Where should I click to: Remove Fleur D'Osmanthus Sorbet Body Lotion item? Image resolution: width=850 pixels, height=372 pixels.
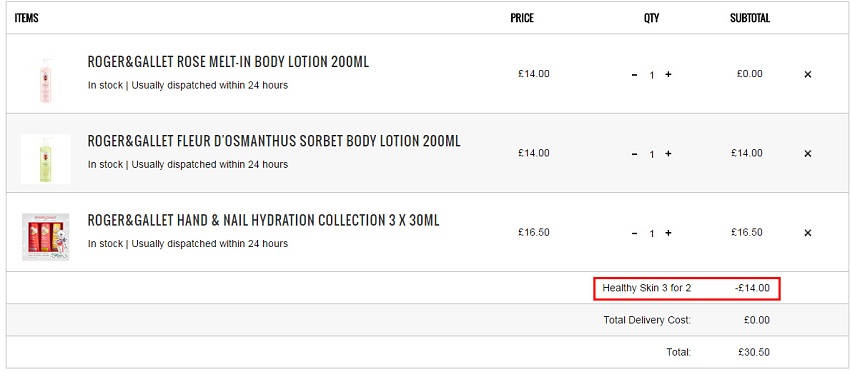(808, 154)
